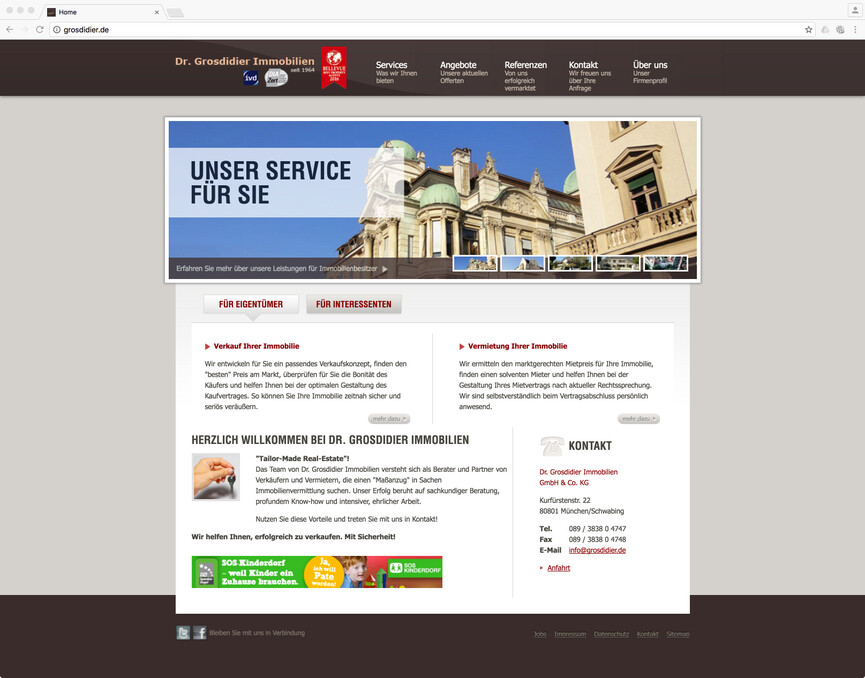
Task: Click the red Bellevue award badge
Action: click(334, 68)
